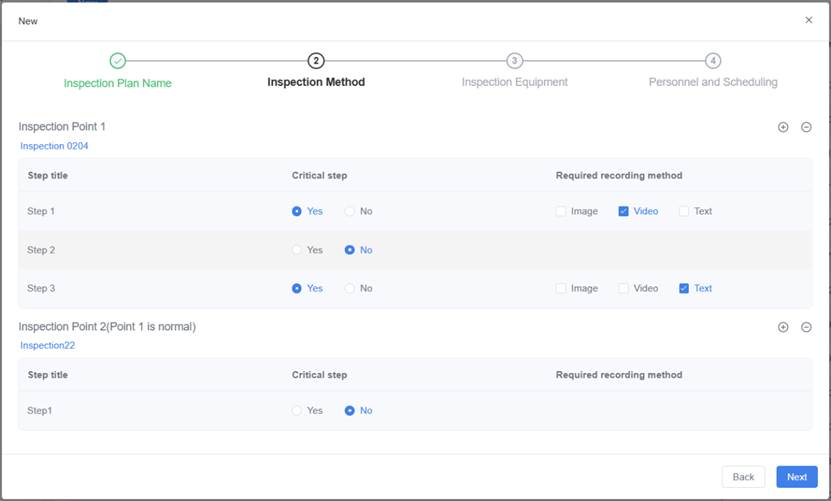Viewport: 831px width, 501px height.
Task: Remove Inspection Point 2 with minus icon
Action: [806, 327]
